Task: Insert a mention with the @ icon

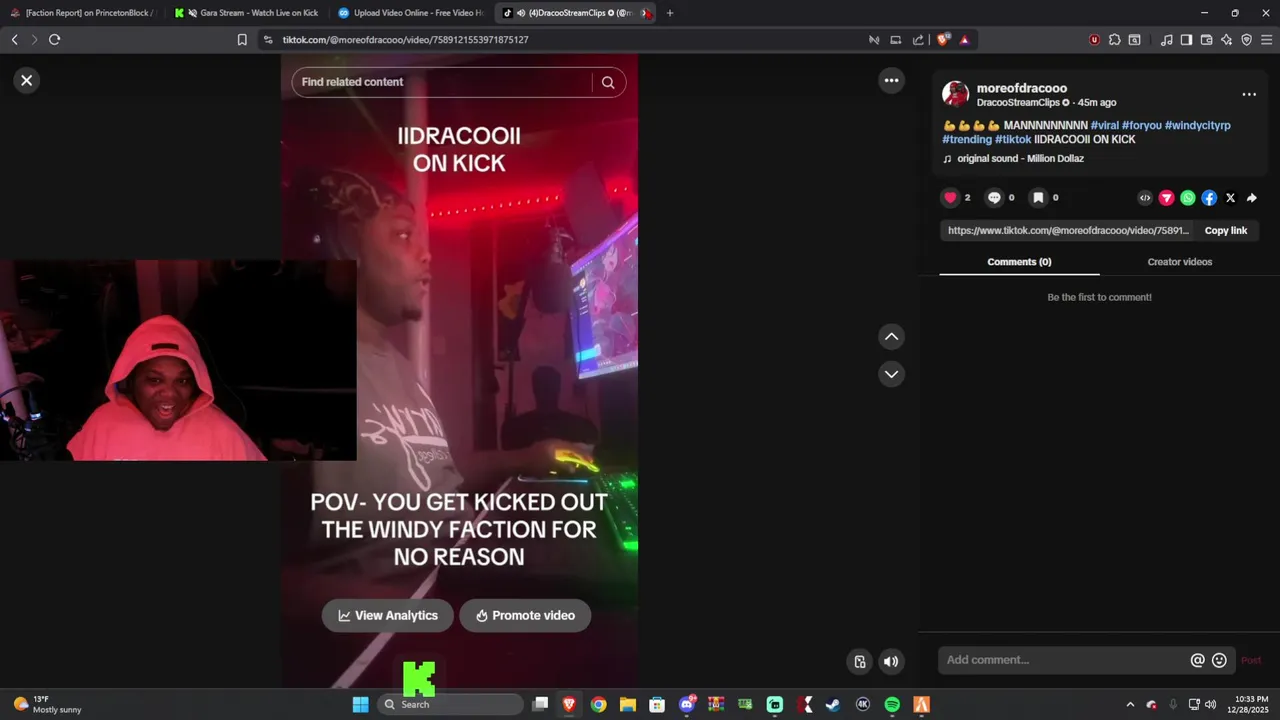Action: tap(1197, 660)
